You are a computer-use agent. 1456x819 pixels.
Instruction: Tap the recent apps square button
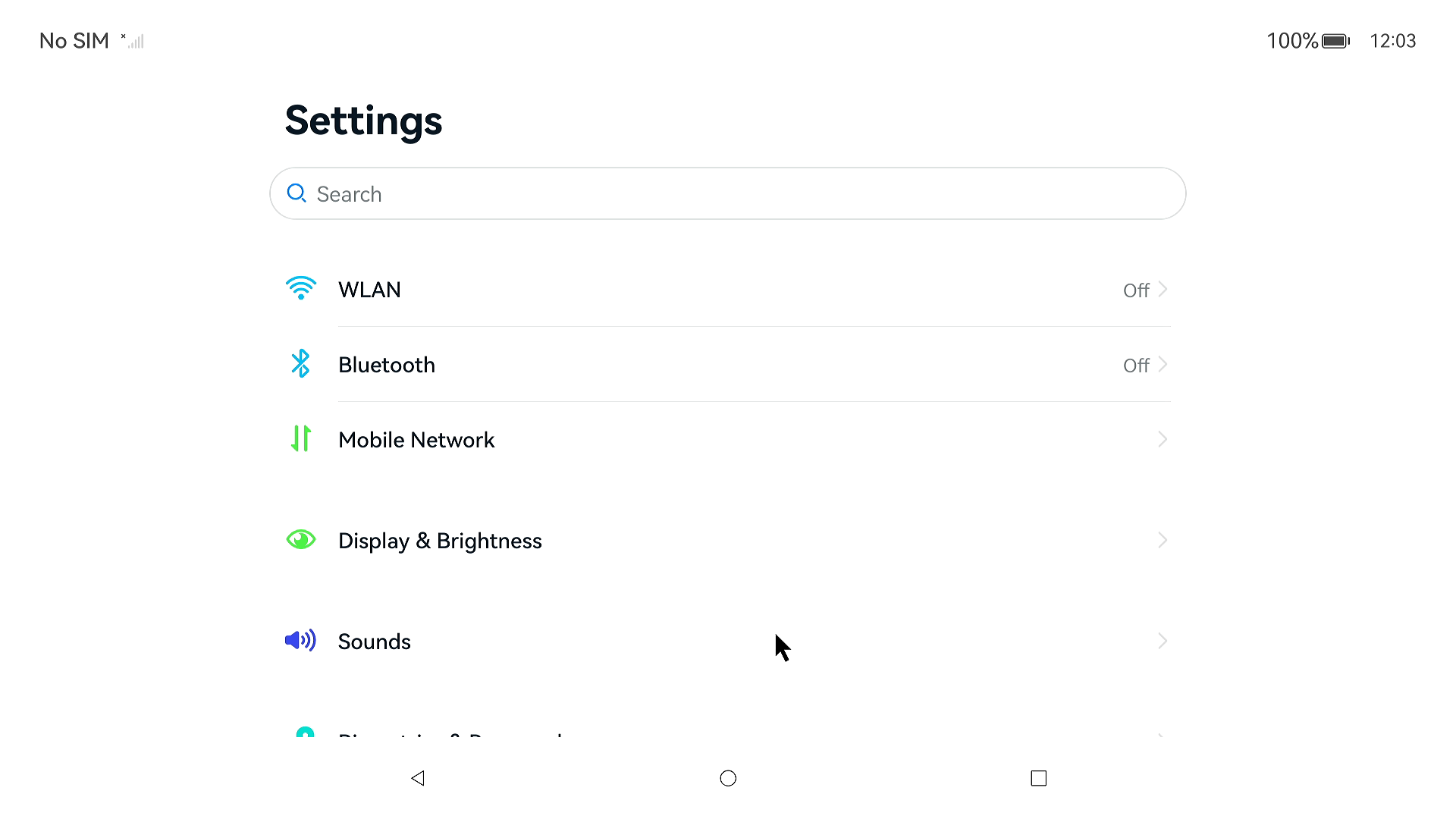(x=1039, y=778)
